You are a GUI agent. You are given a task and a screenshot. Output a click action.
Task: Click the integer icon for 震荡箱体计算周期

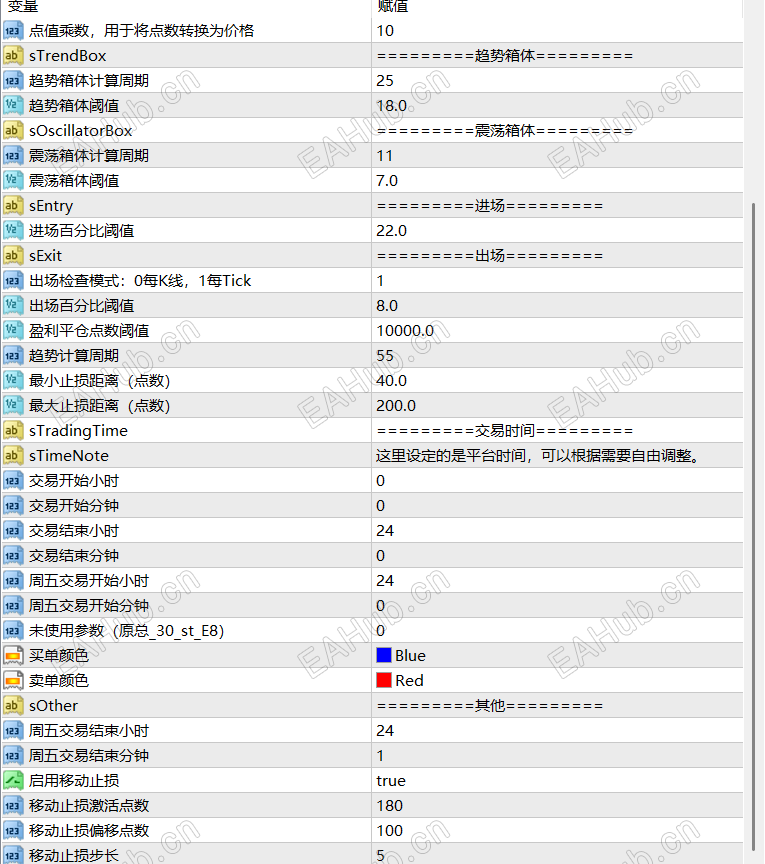13,155
